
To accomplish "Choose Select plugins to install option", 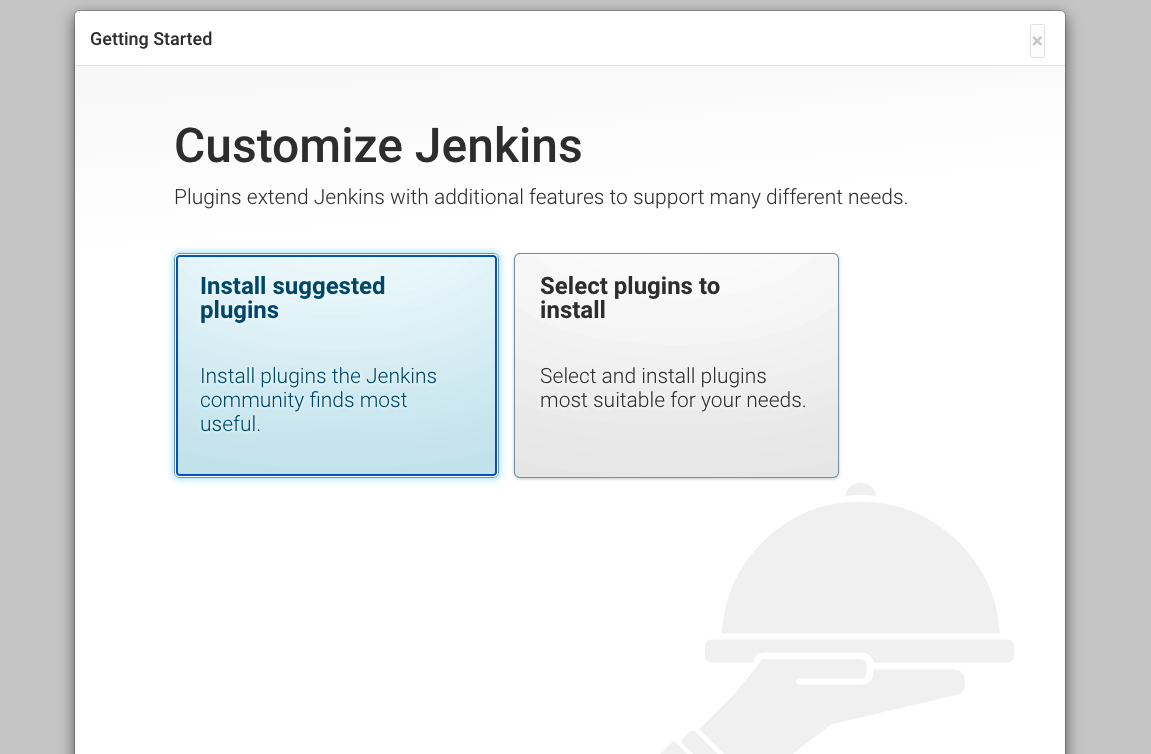I will pyautogui.click(x=676, y=365).
